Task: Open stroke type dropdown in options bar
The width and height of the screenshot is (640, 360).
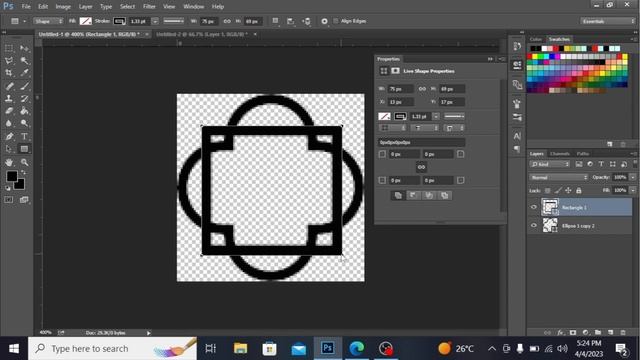Action: coord(174,21)
